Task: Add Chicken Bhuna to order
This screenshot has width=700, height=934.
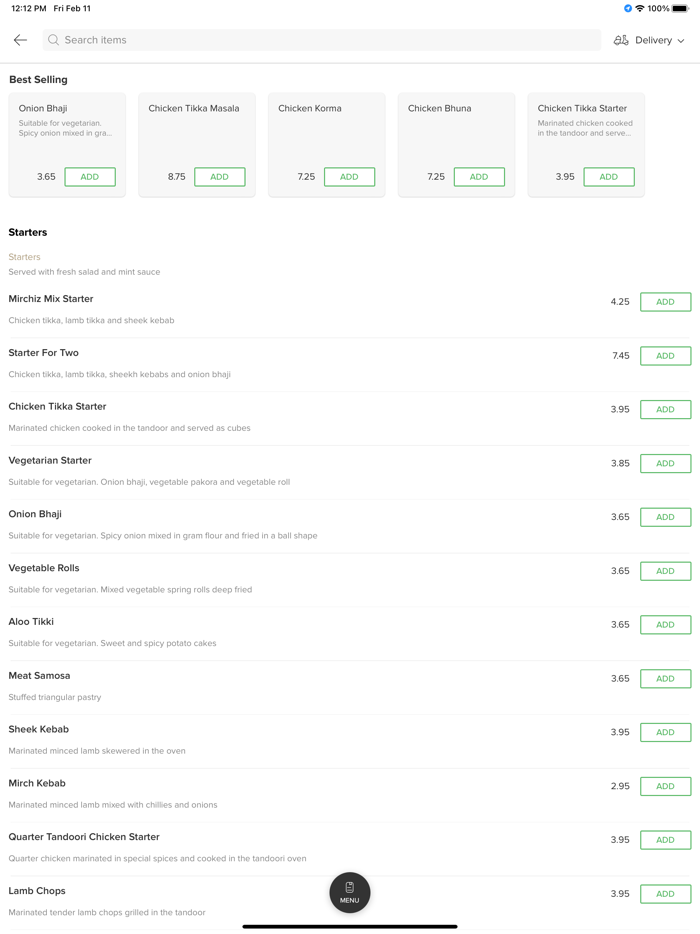Action: (x=479, y=177)
